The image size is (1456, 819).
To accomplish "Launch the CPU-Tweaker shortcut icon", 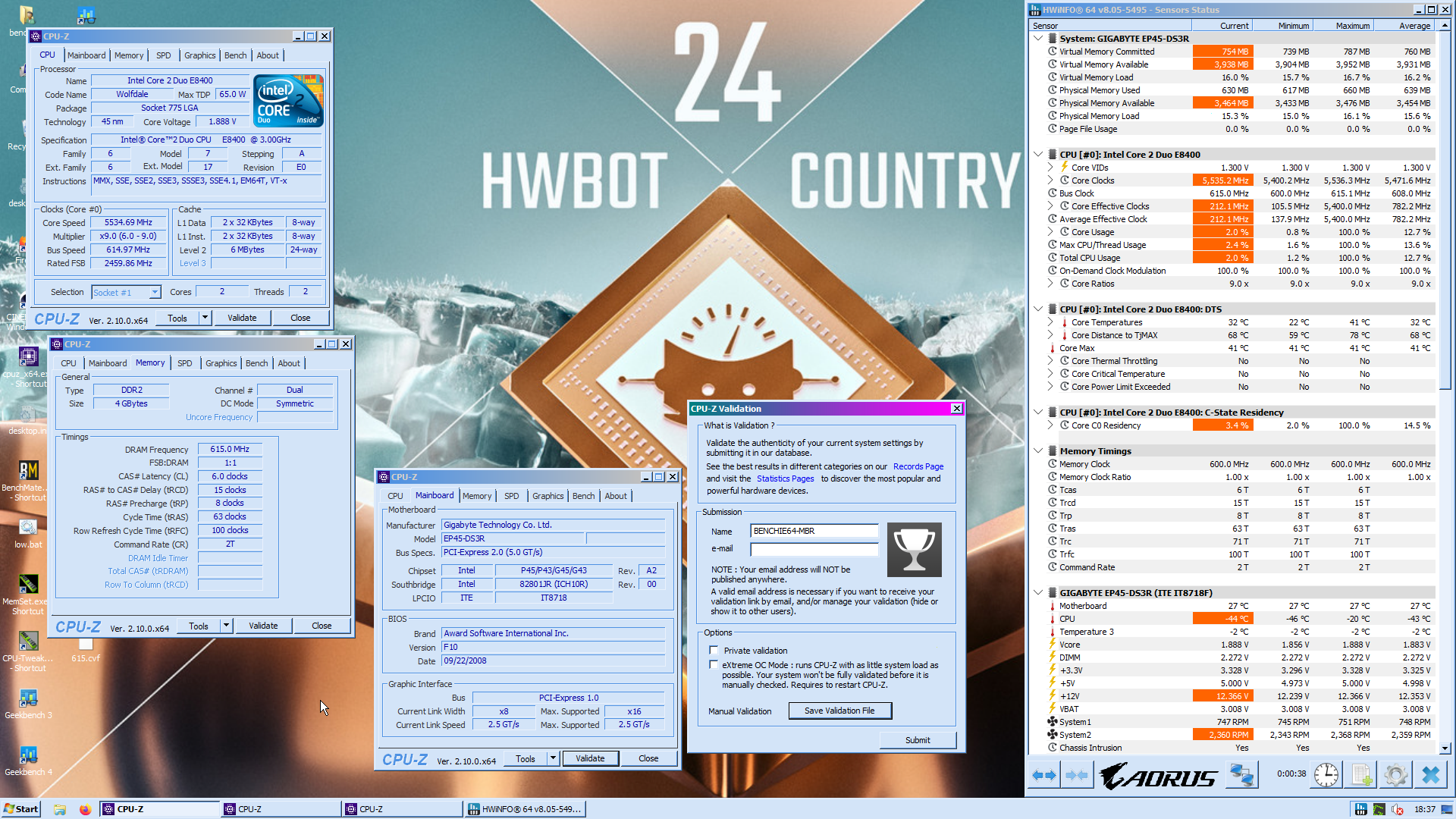I will point(28,642).
